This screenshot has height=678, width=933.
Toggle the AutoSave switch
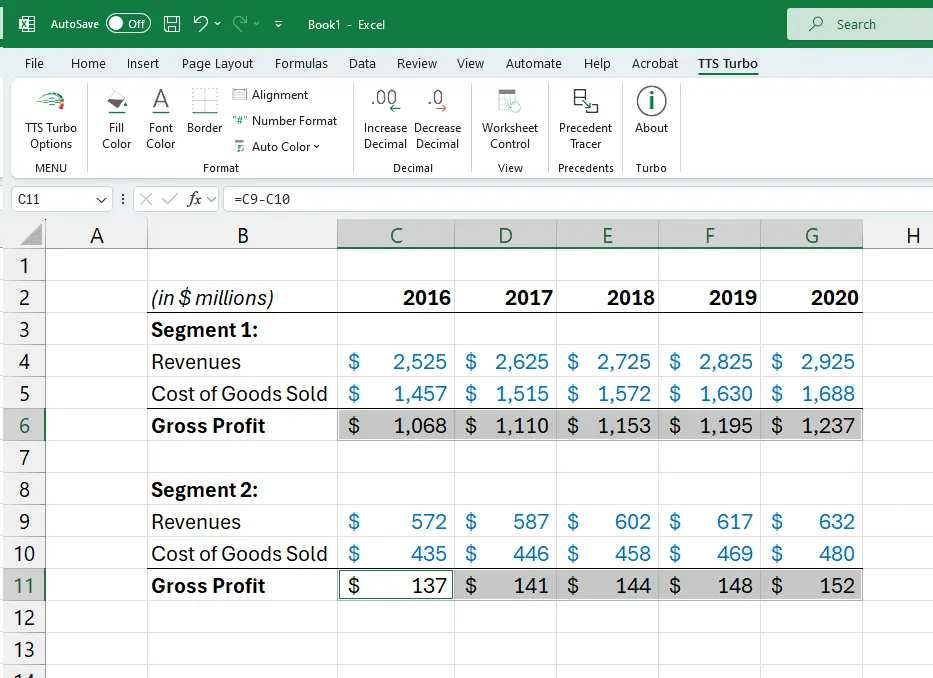[128, 24]
